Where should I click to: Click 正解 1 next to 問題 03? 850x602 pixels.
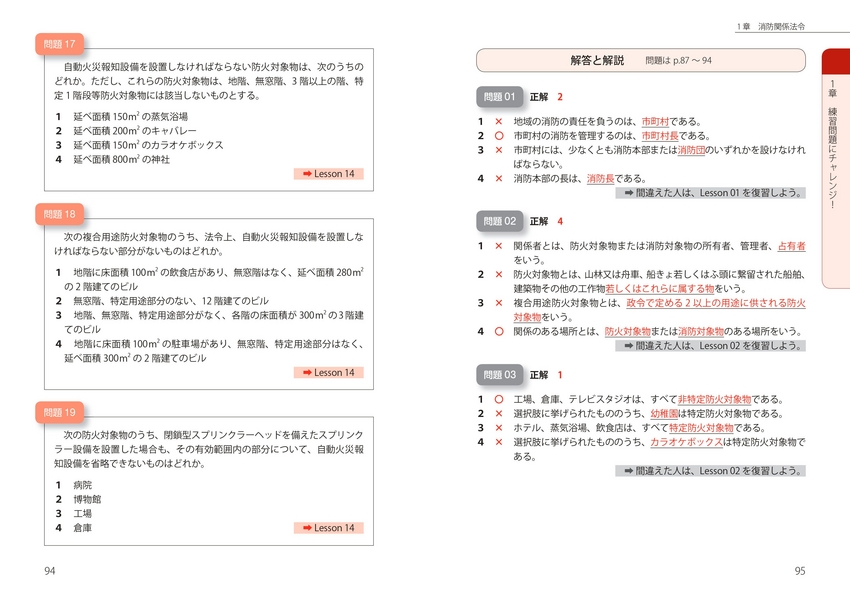point(546,375)
